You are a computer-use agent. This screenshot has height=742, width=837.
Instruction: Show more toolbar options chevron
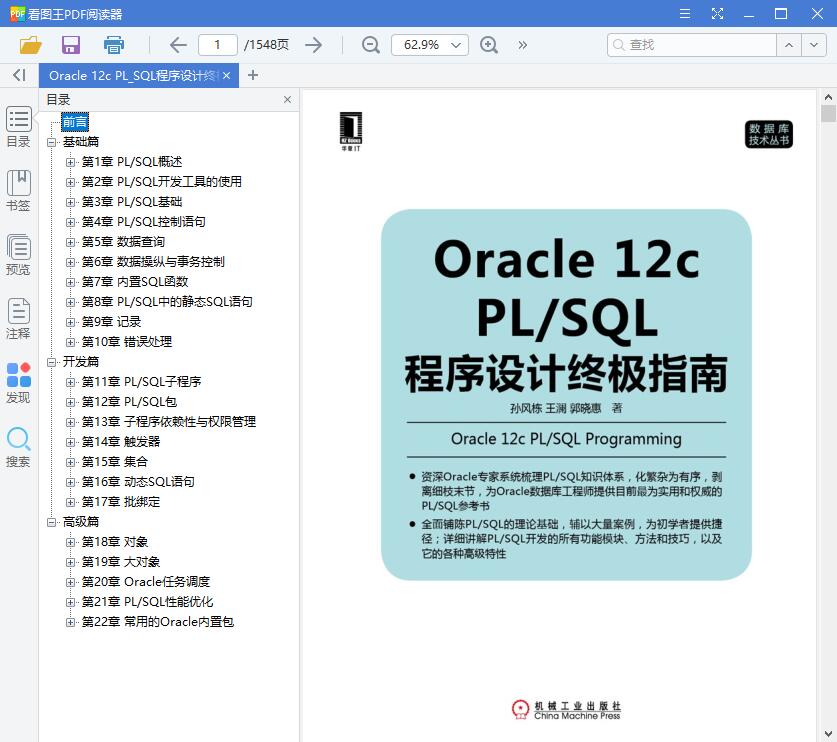[x=523, y=45]
